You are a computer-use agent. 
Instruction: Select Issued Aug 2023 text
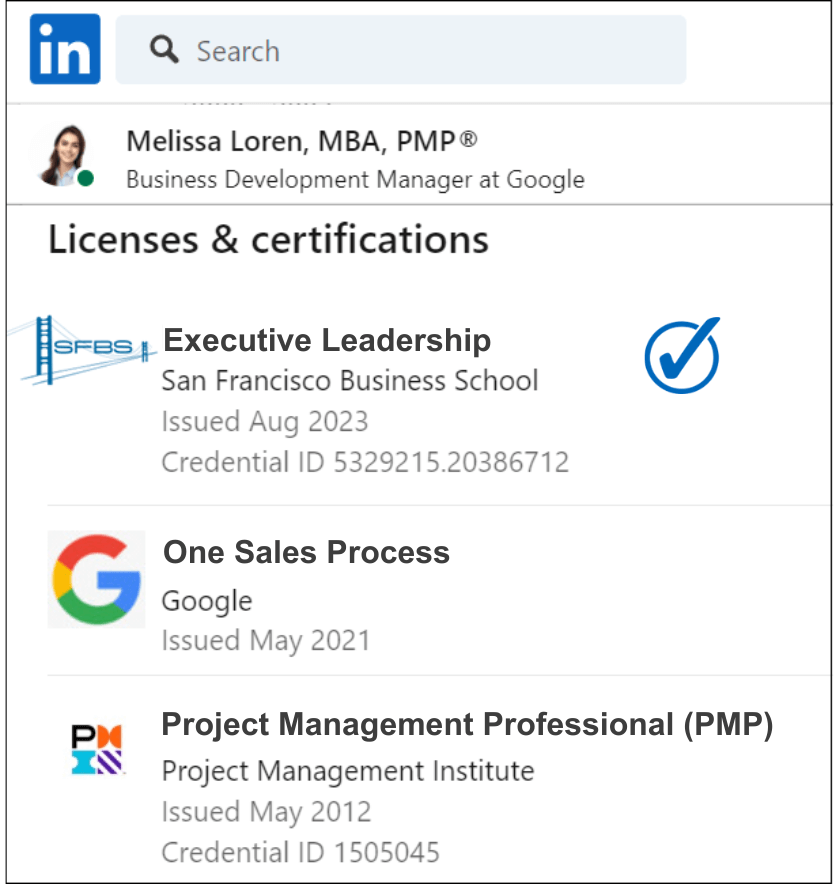(265, 422)
